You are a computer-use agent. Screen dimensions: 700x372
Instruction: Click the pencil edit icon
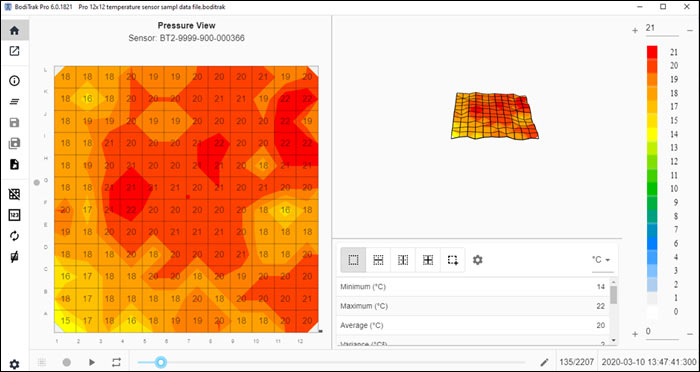(x=544, y=362)
